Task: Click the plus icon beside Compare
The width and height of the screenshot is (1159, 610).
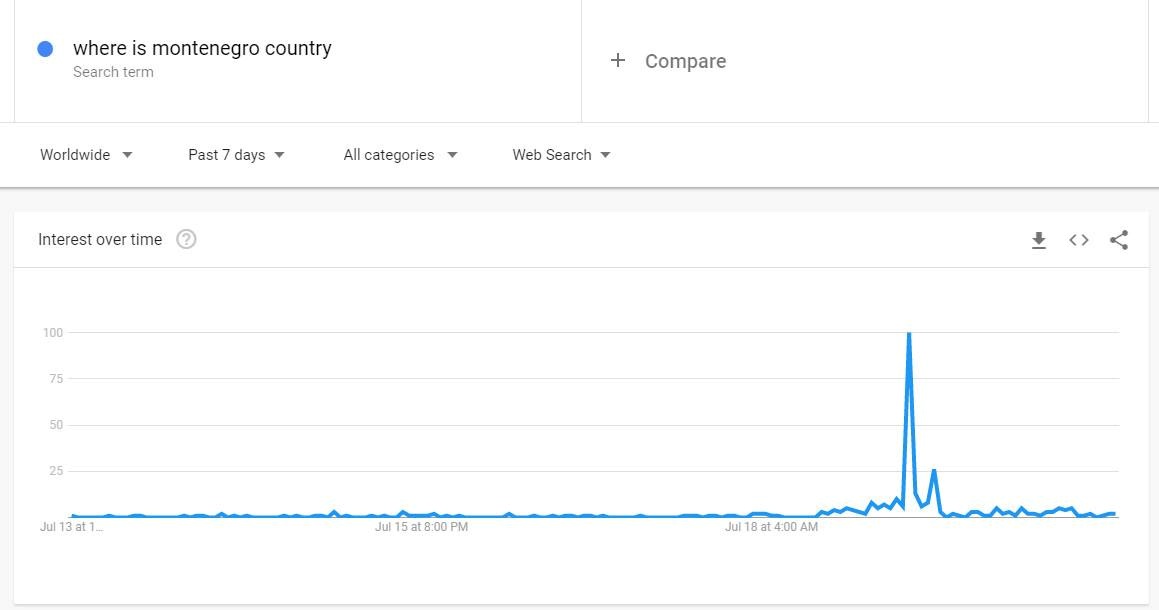Action: point(618,61)
